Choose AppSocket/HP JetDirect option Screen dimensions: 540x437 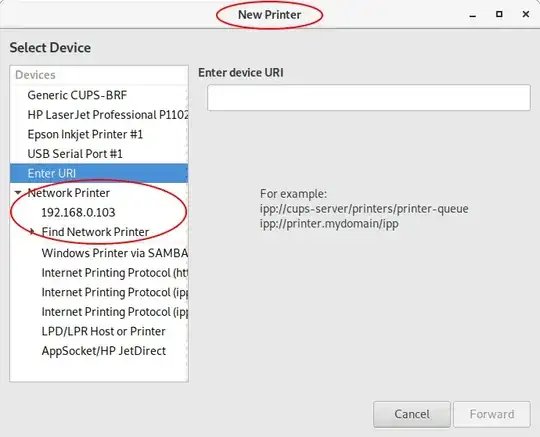(99, 351)
